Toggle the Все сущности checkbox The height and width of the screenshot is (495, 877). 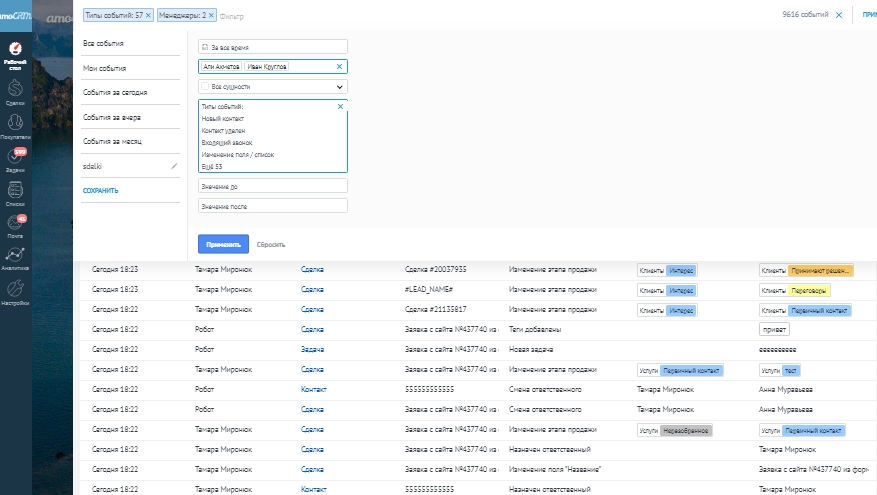pyautogui.click(x=204, y=87)
